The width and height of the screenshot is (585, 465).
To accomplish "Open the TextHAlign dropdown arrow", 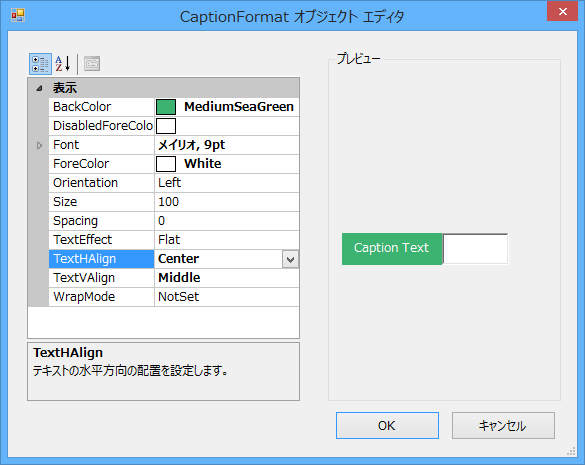I will tap(290, 259).
